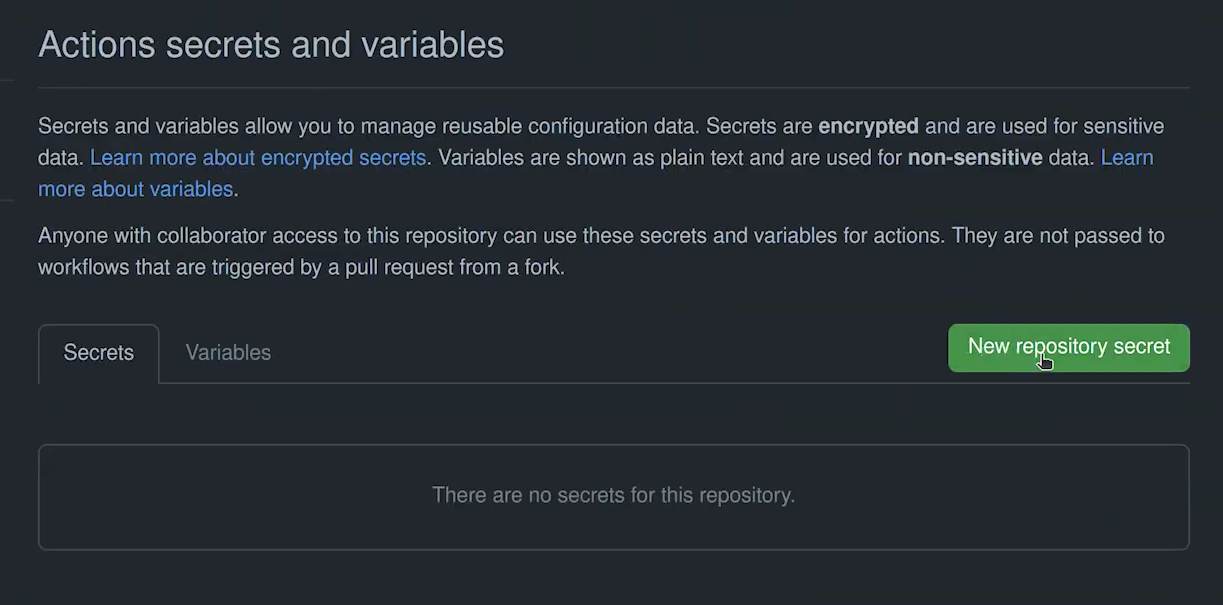The height and width of the screenshot is (605, 1223).
Task: Click the Actions secrets and variables heading
Action: click(x=271, y=45)
